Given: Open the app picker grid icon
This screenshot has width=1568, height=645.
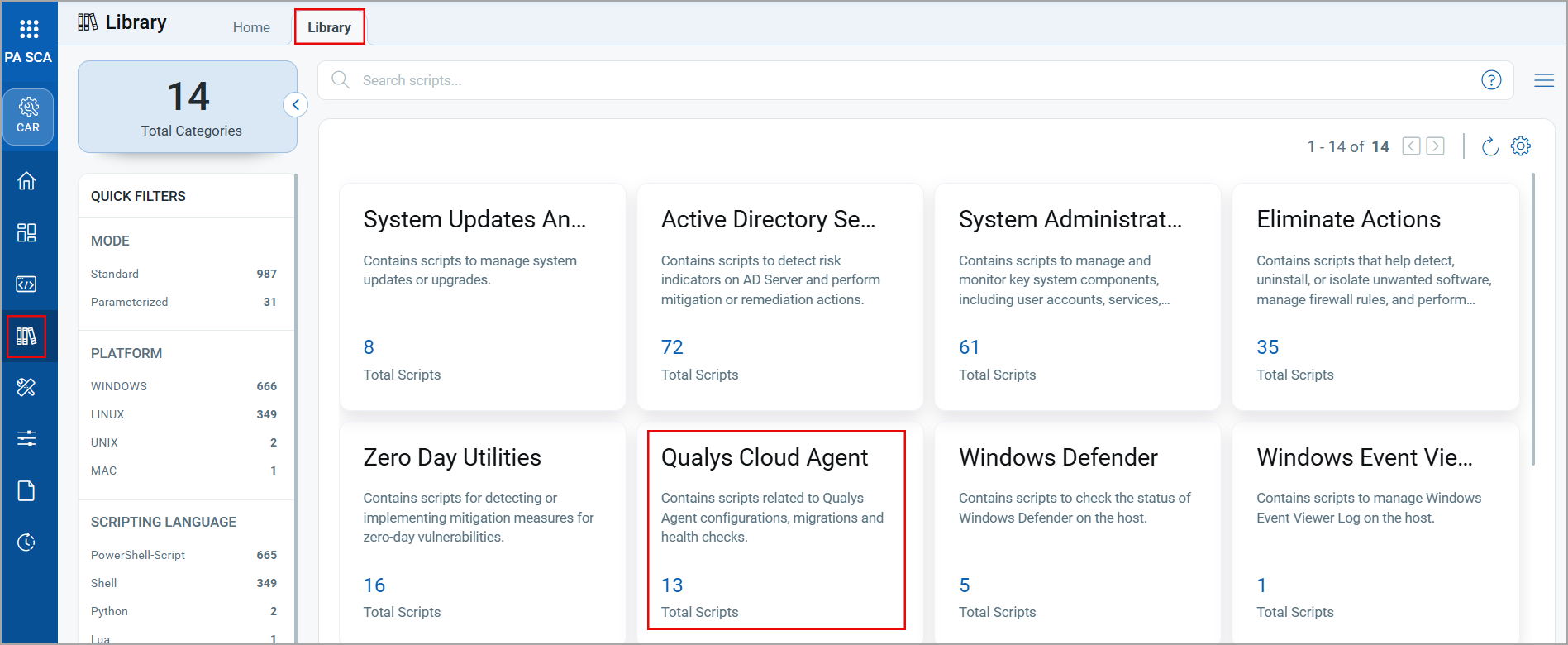Looking at the screenshot, I should [29, 30].
